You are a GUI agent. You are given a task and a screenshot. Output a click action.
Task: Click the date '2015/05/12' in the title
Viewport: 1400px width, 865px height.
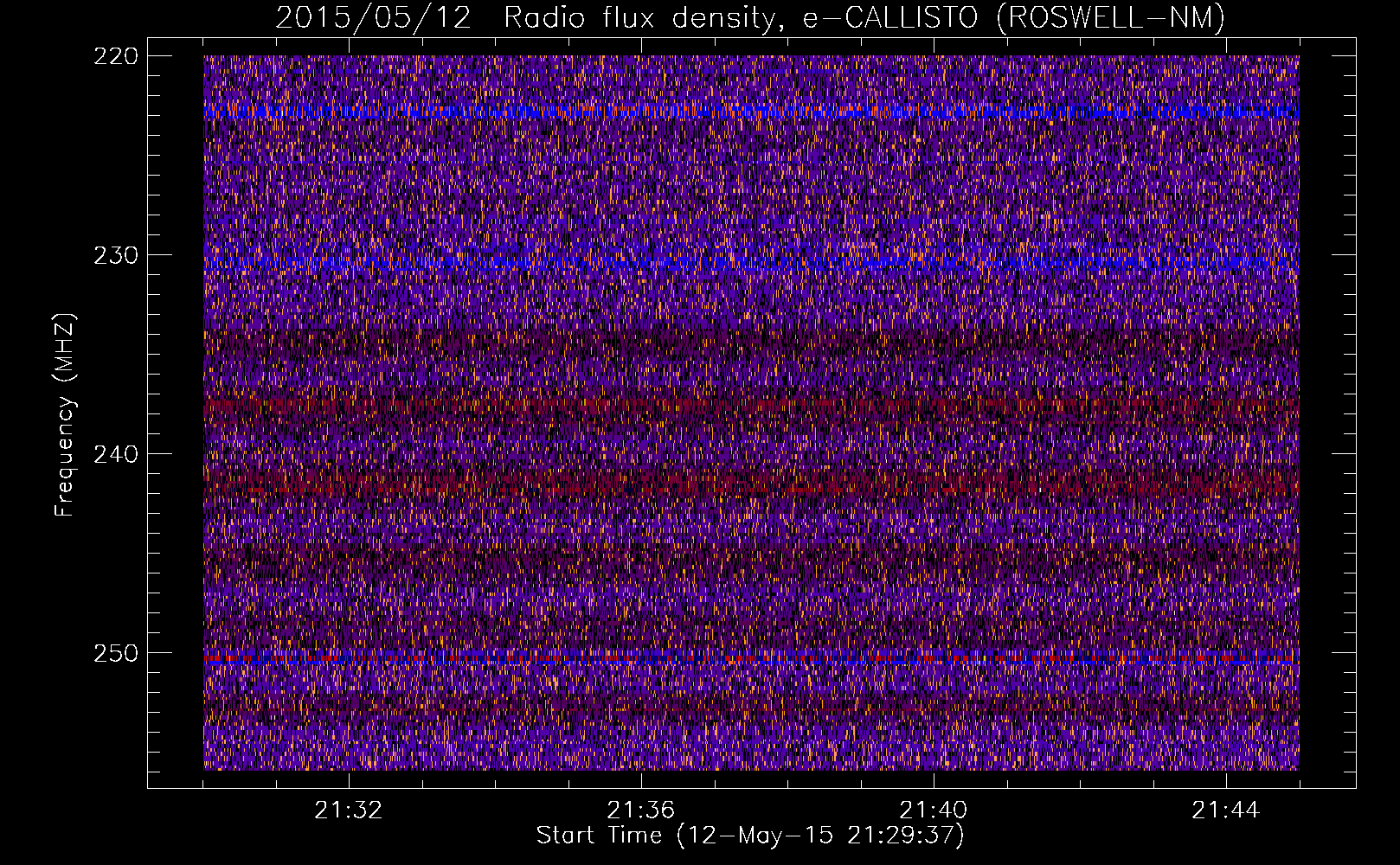point(374,17)
